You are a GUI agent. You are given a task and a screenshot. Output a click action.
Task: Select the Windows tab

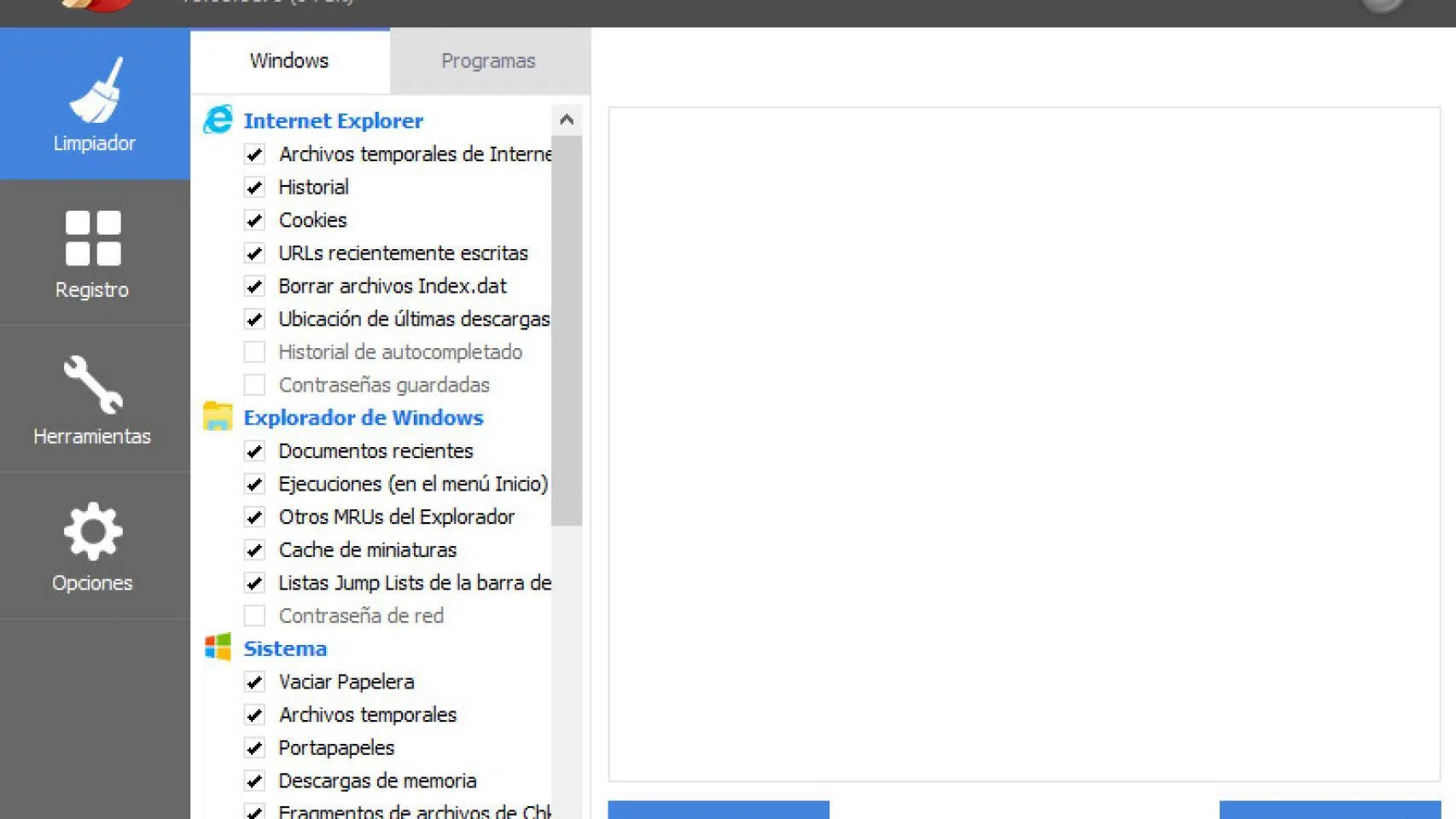click(289, 61)
